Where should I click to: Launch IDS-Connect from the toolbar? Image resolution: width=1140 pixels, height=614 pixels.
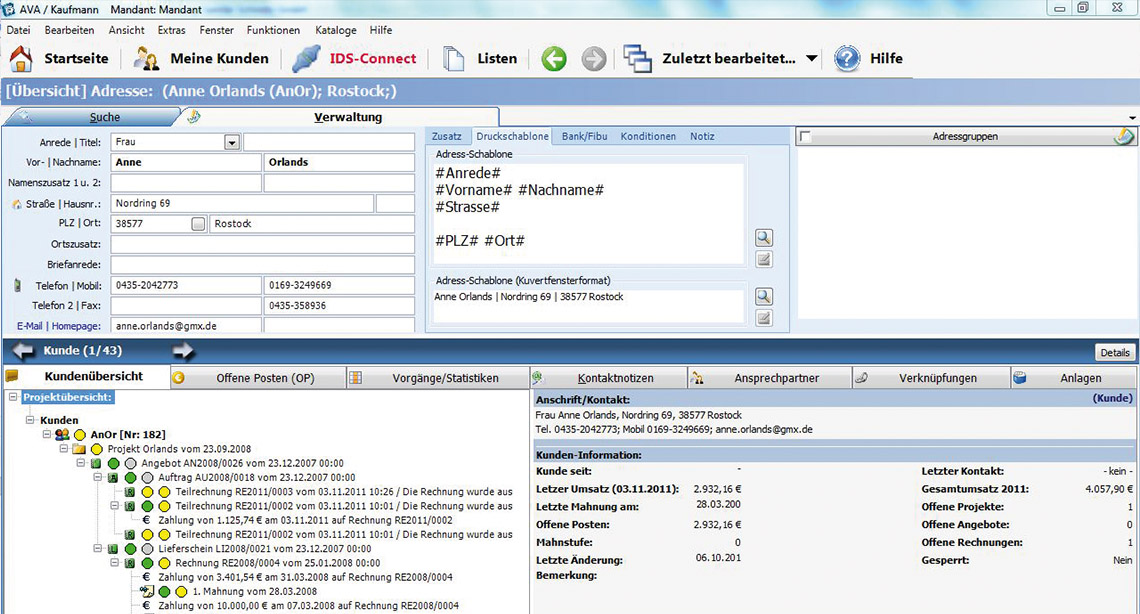(x=306, y=59)
